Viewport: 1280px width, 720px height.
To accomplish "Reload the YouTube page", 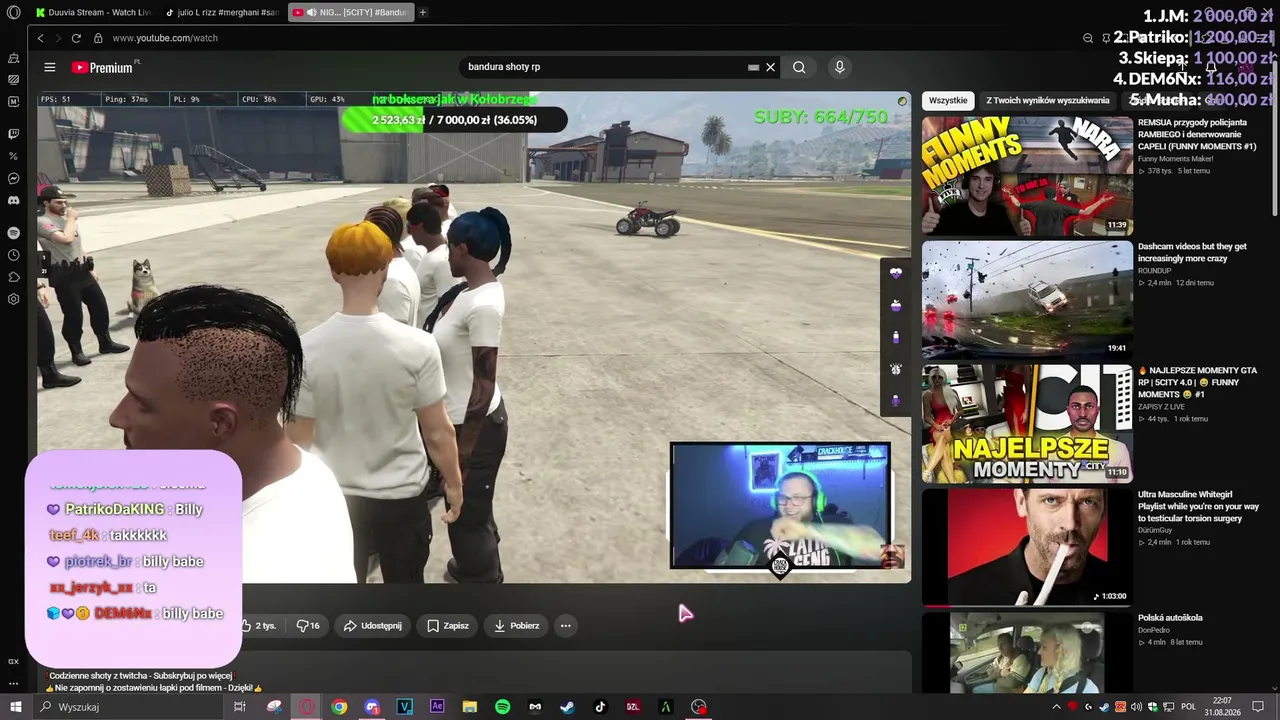I will coord(76,38).
